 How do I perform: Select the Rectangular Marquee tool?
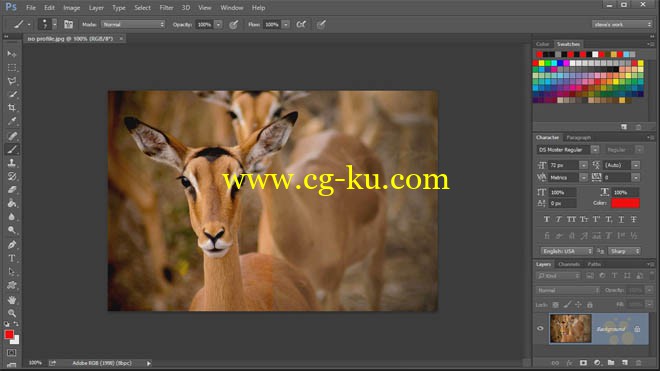coord(11,67)
